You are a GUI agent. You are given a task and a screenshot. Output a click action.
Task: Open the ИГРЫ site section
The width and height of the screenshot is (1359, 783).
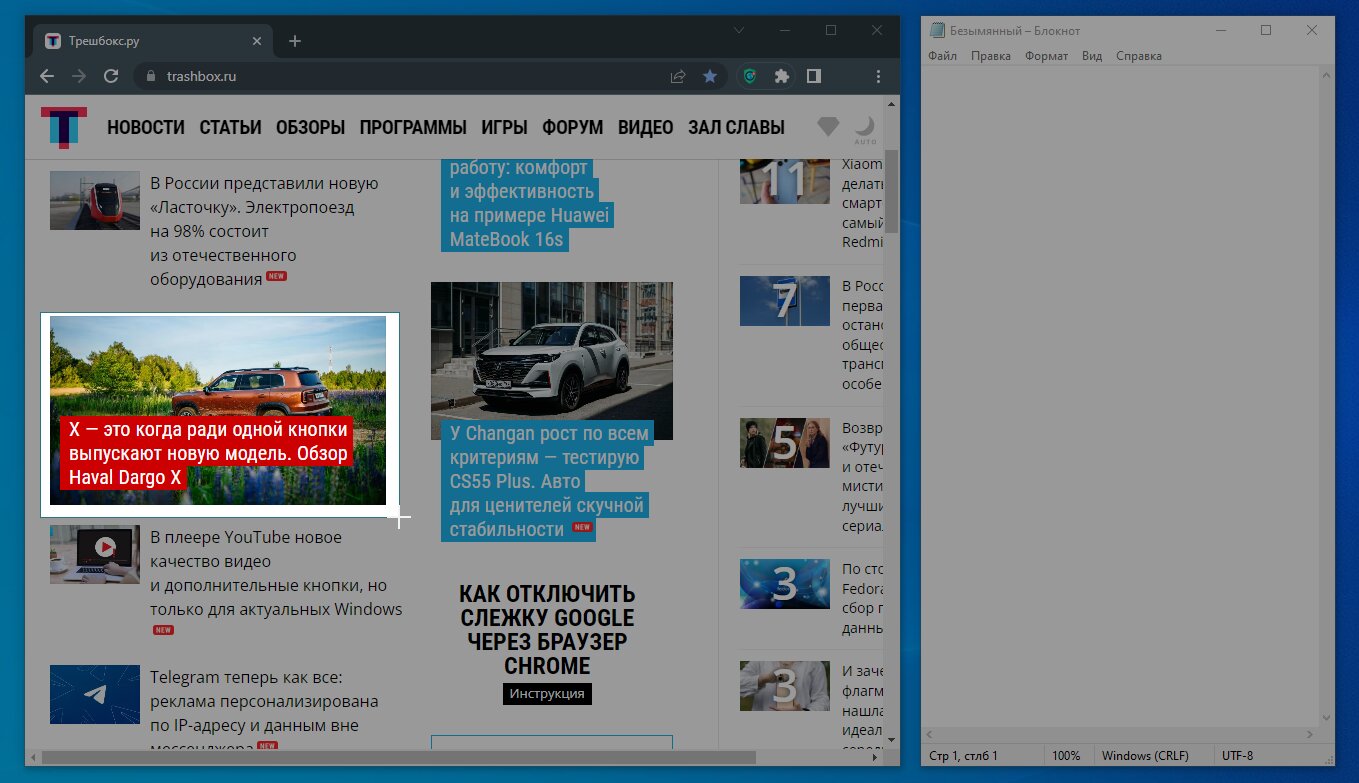coord(505,127)
